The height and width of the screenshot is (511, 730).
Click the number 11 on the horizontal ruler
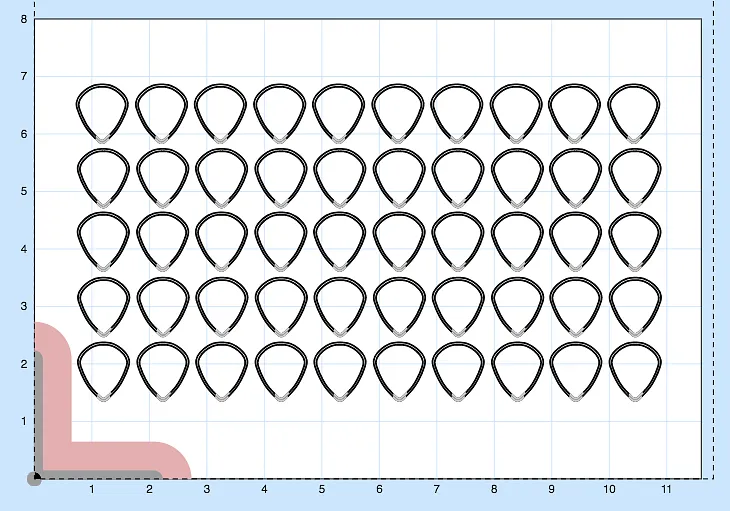667,490
